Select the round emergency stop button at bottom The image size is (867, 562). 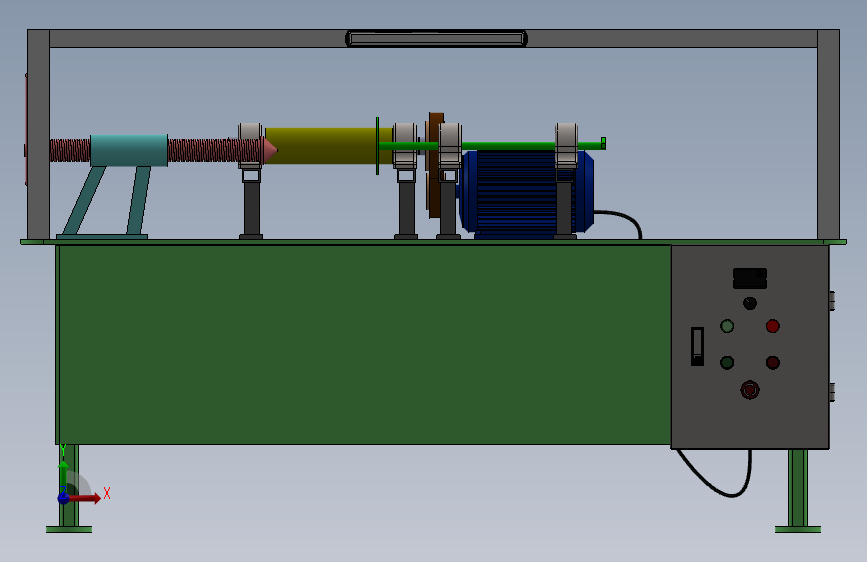click(x=750, y=390)
